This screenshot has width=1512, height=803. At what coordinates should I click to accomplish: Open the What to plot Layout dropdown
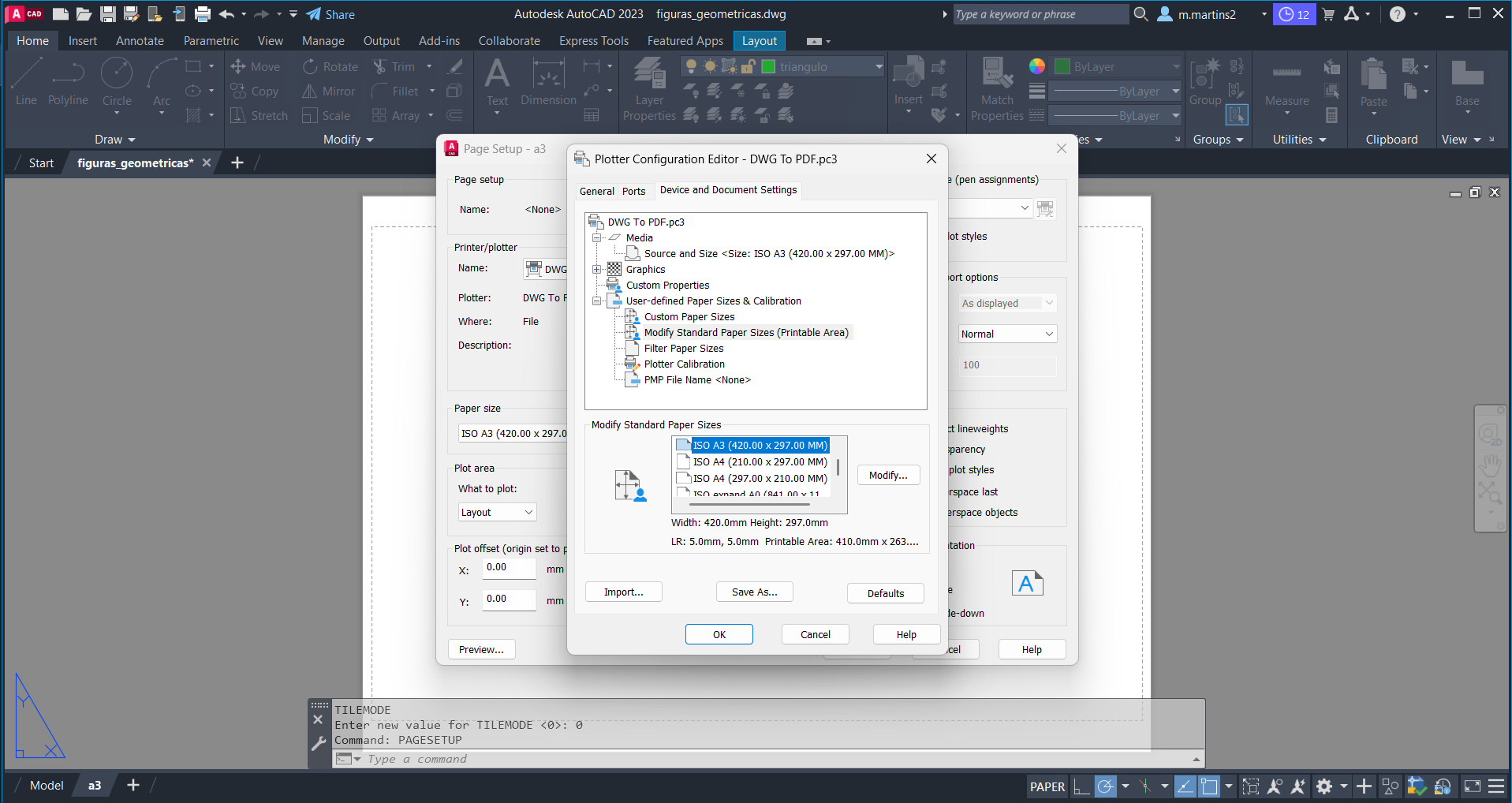pyautogui.click(x=497, y=512)
